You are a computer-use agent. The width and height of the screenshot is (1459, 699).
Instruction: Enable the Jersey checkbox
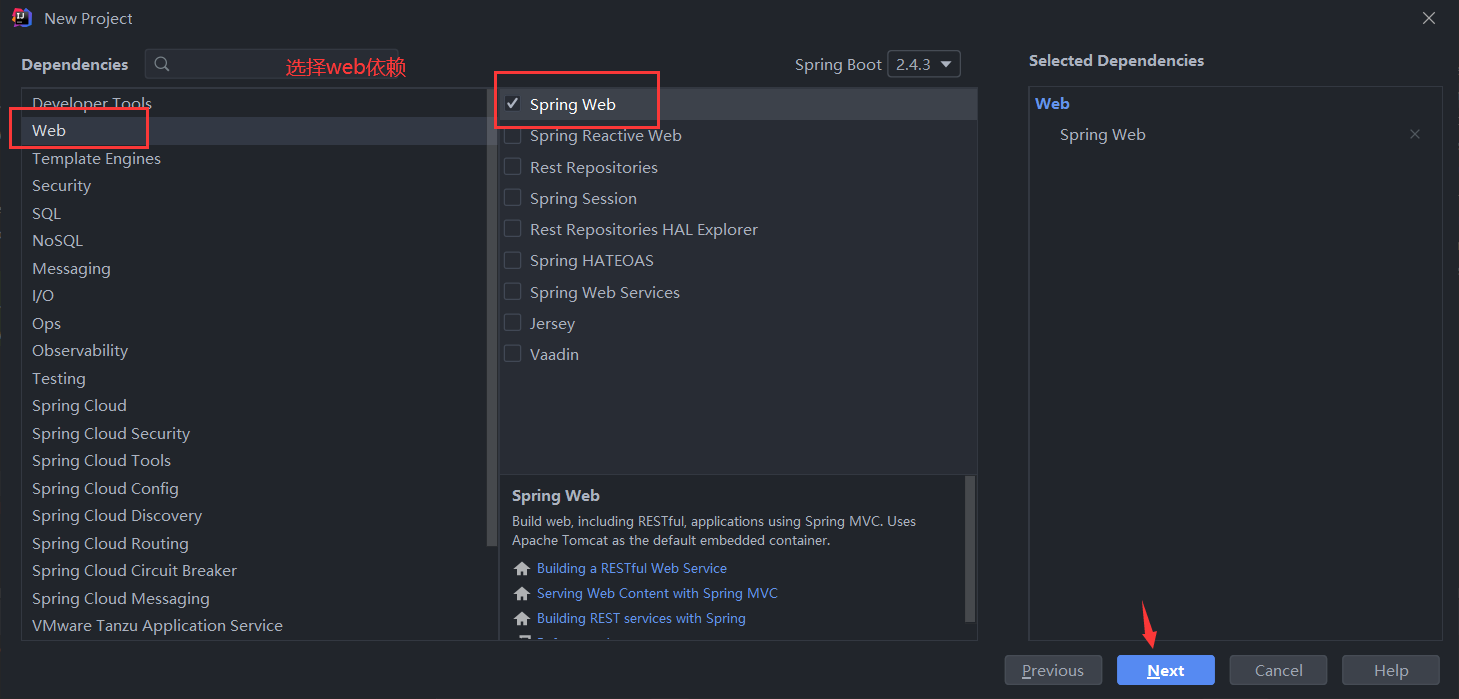(x=513, y=323)
